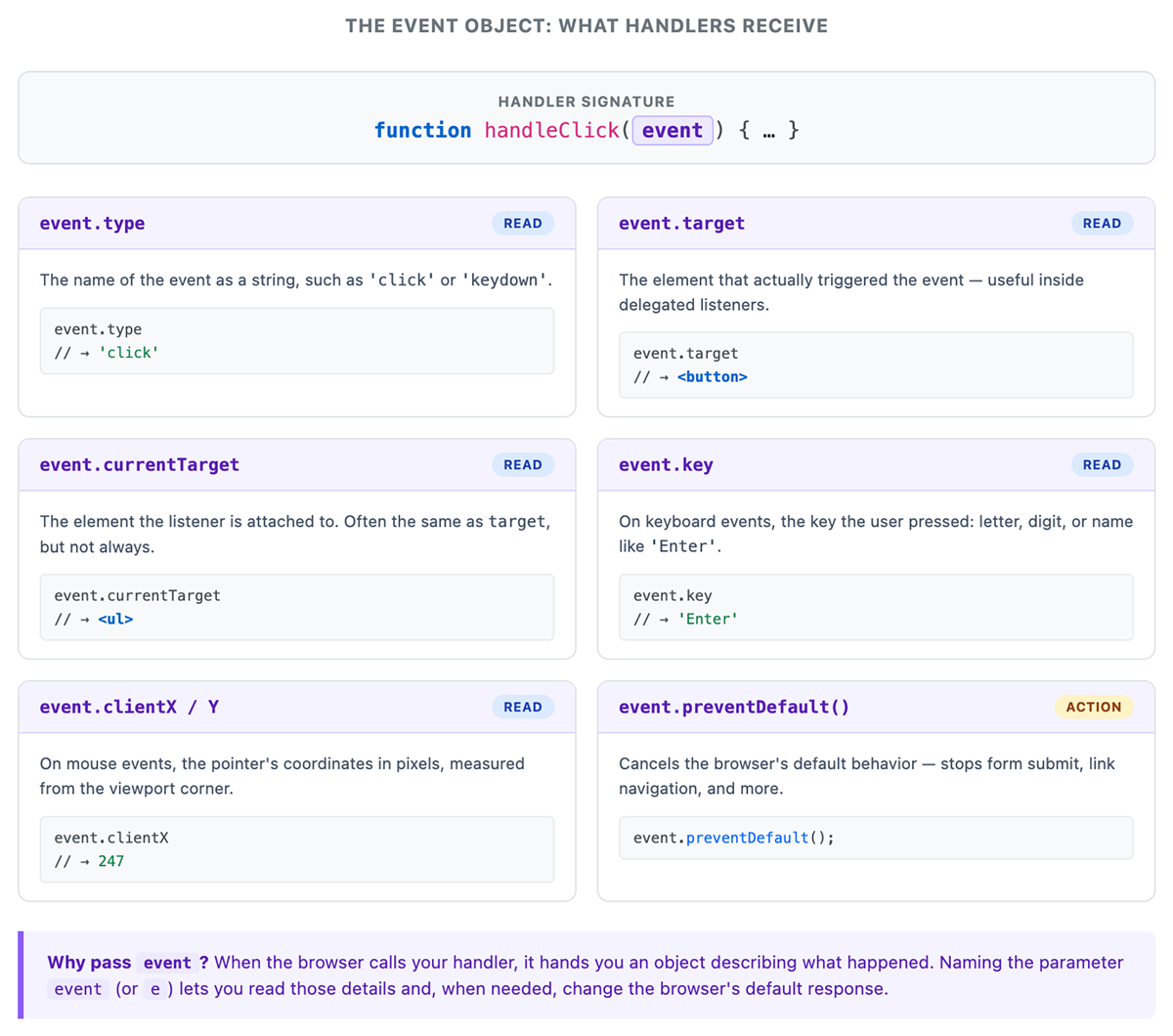Click the '247' value in clientX code
Viewport: 1173px width, 1036px height.
point(110,861)
